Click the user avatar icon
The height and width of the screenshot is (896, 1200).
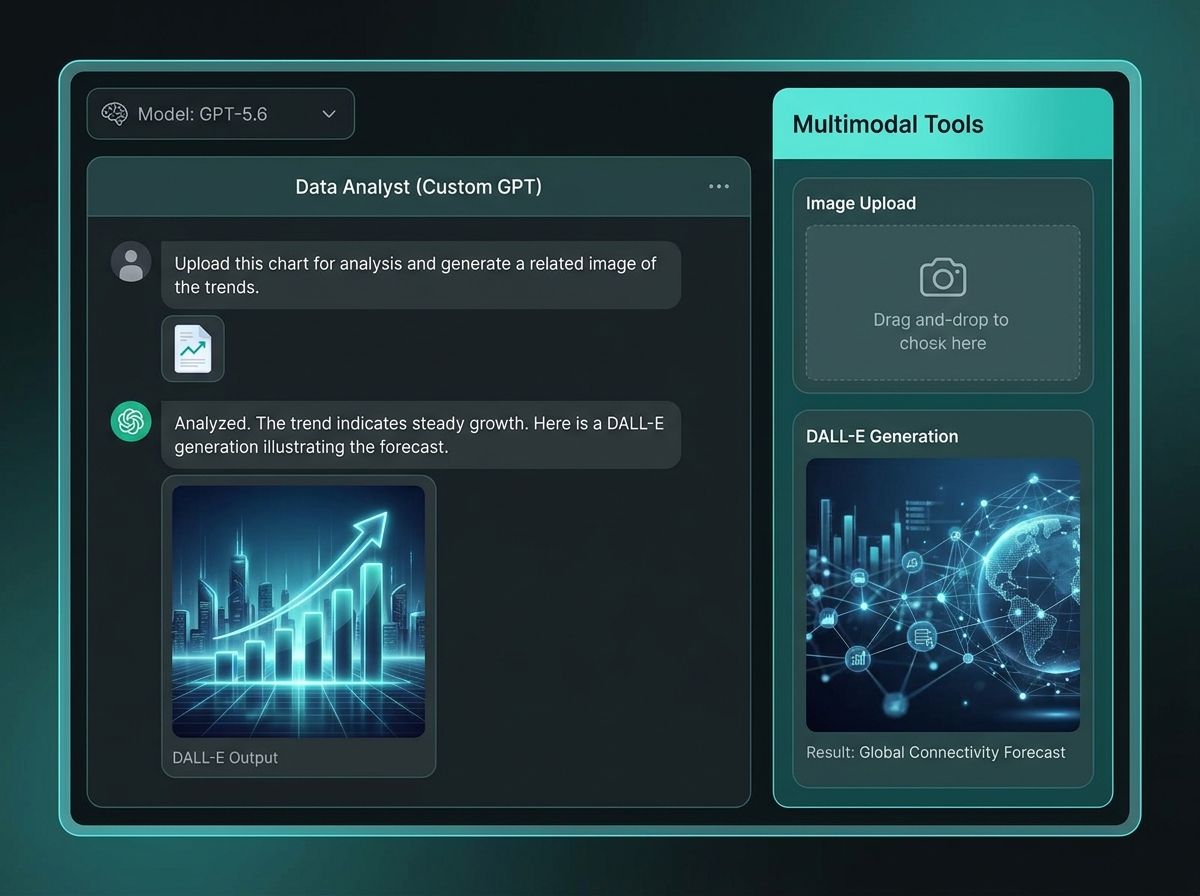click(x=131, y=262)
